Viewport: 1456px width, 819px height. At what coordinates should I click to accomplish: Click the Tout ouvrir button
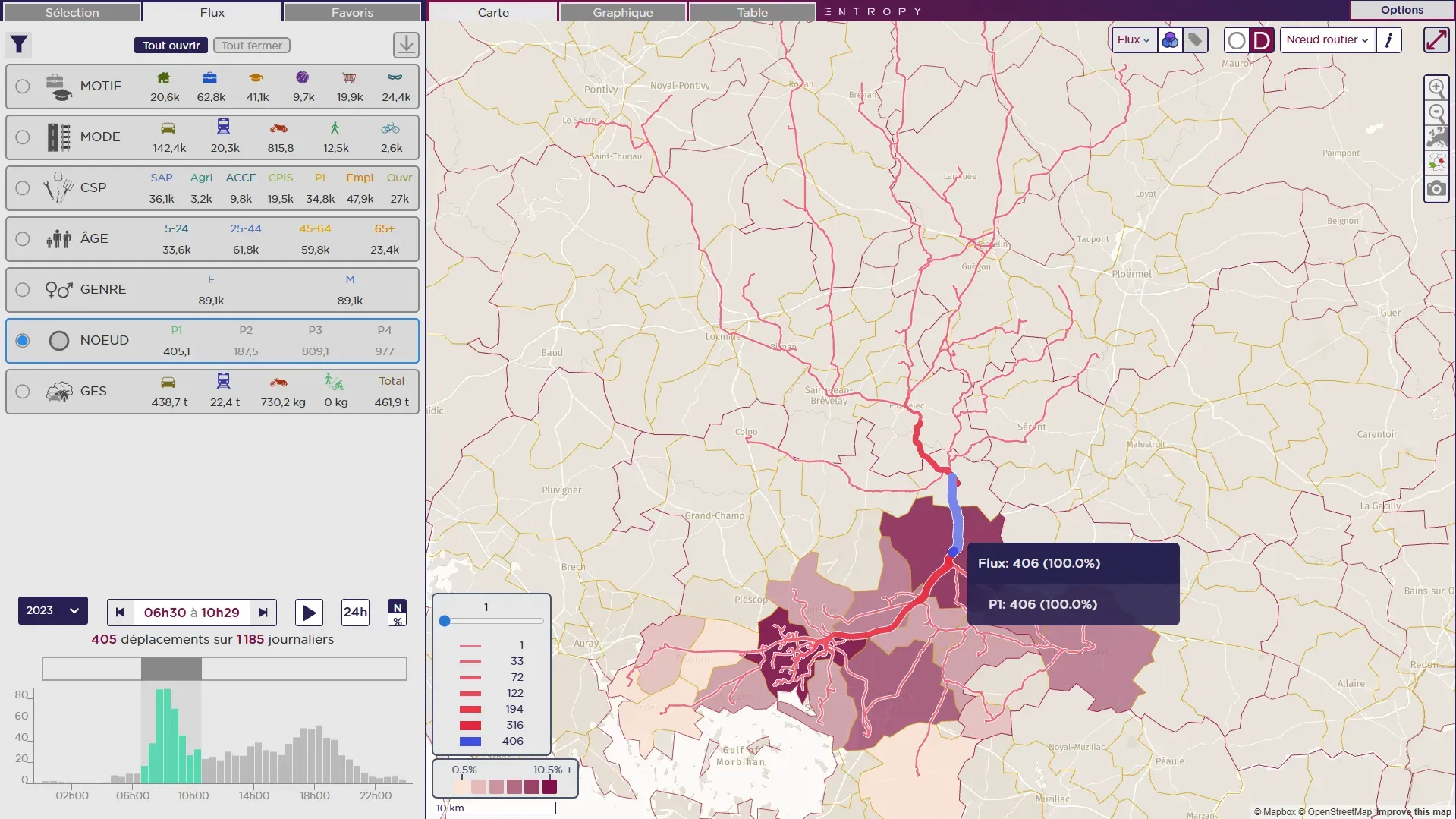(x=171, y=46)
